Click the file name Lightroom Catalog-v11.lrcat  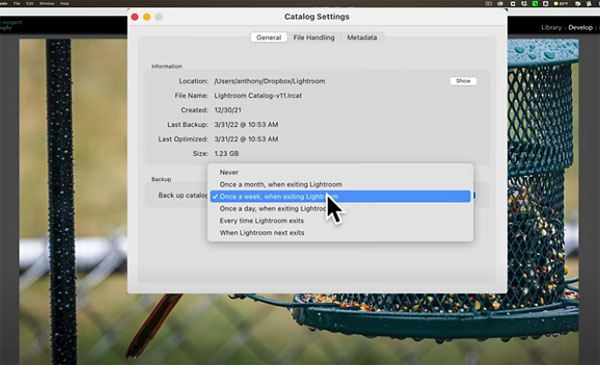coord(258,96)
